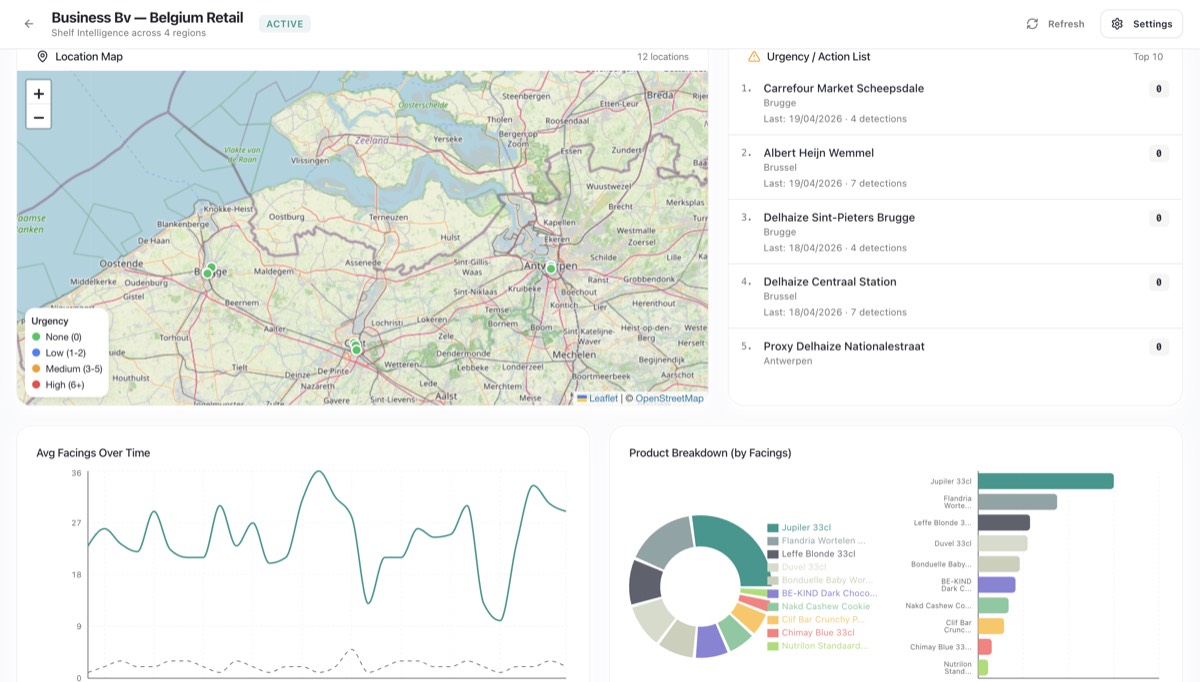Zoom out on the location map
1200x682 pixels.
pos(39,118)
